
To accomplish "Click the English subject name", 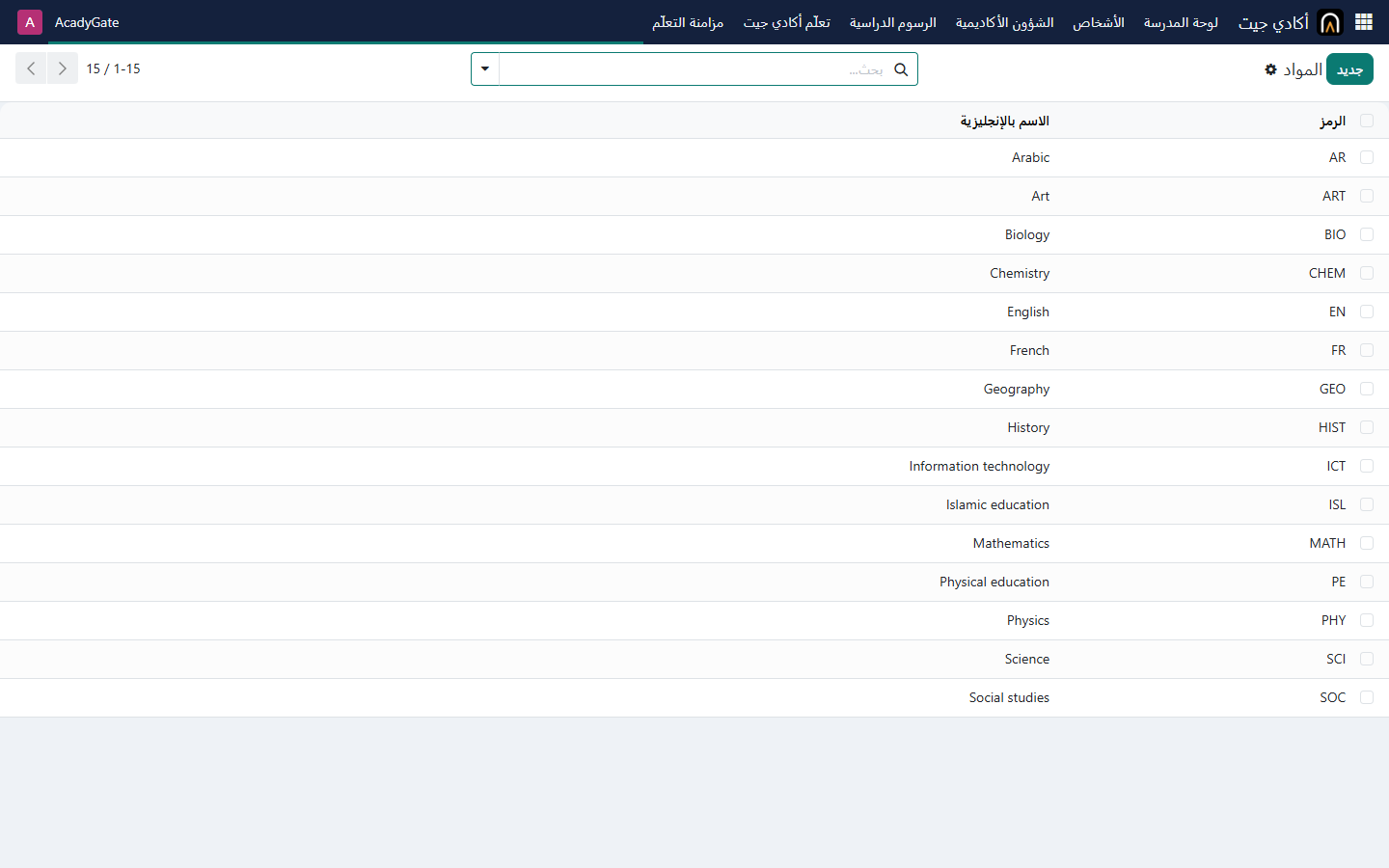I will [x=1028, y=312].
